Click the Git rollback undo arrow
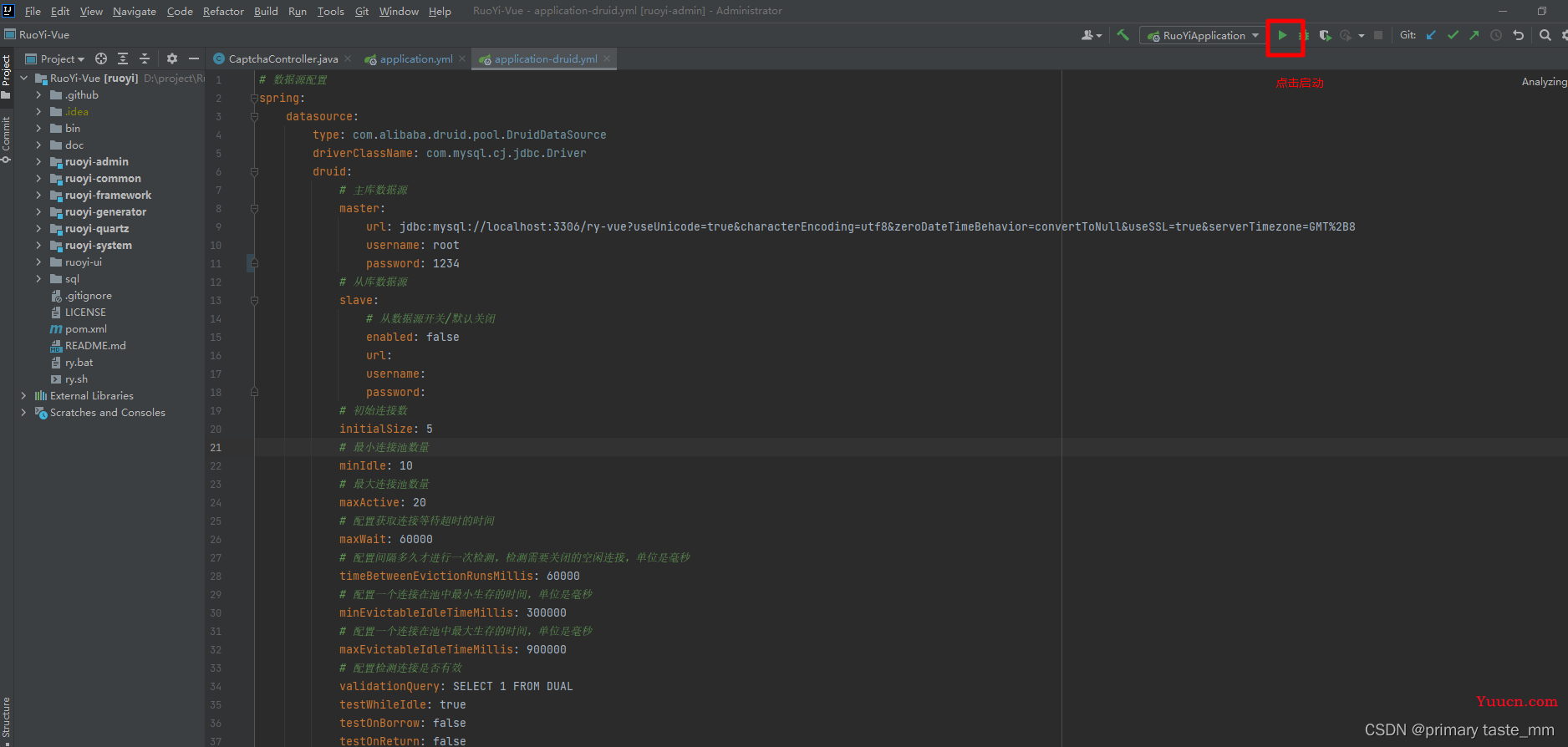This screenshot has width=1568, height=747. point(1518,35)
